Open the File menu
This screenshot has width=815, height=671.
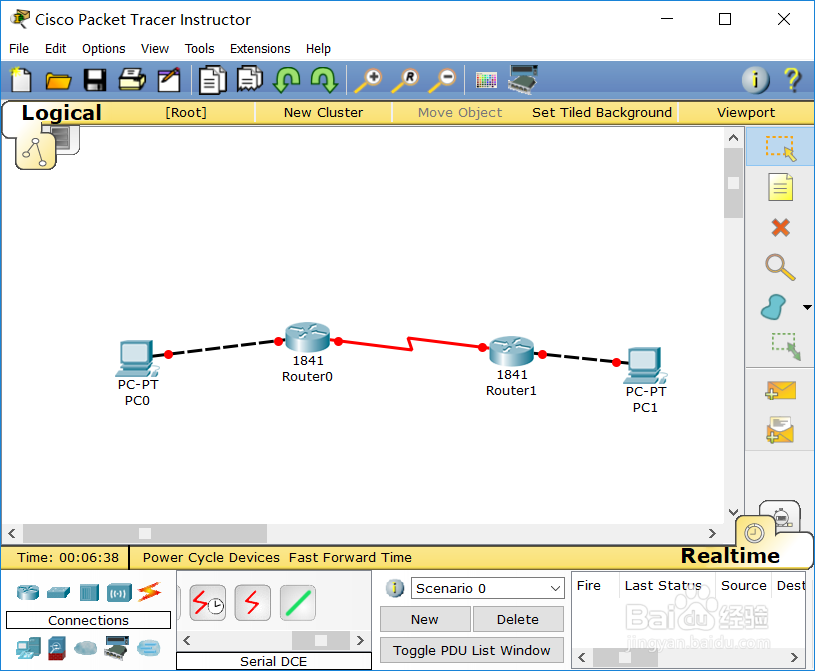click(x=19, y=48)
